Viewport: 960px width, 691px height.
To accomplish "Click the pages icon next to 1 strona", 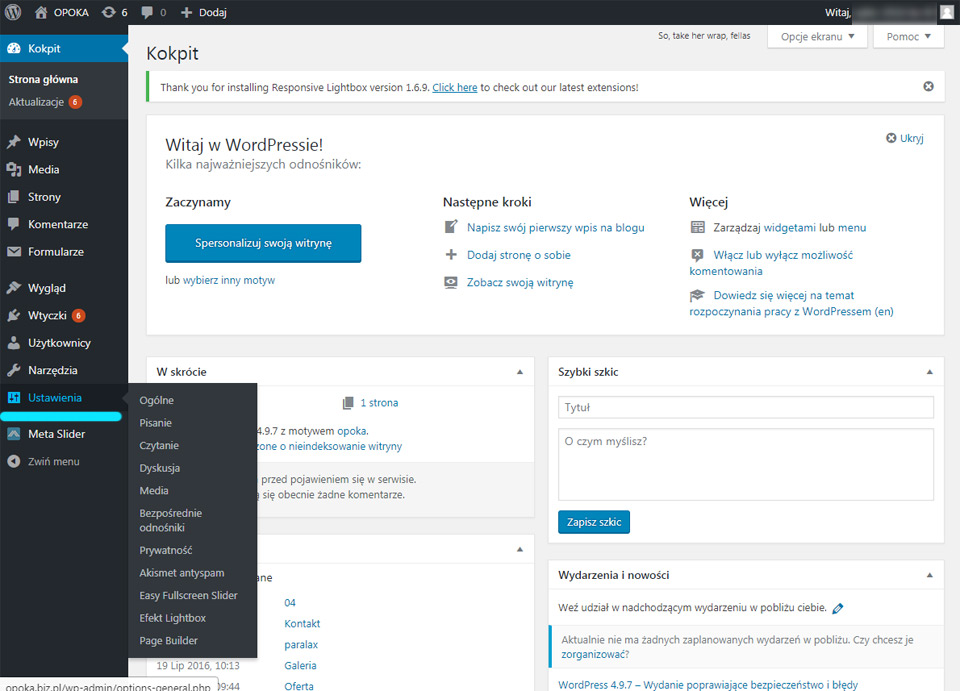I will coord(348,403).
